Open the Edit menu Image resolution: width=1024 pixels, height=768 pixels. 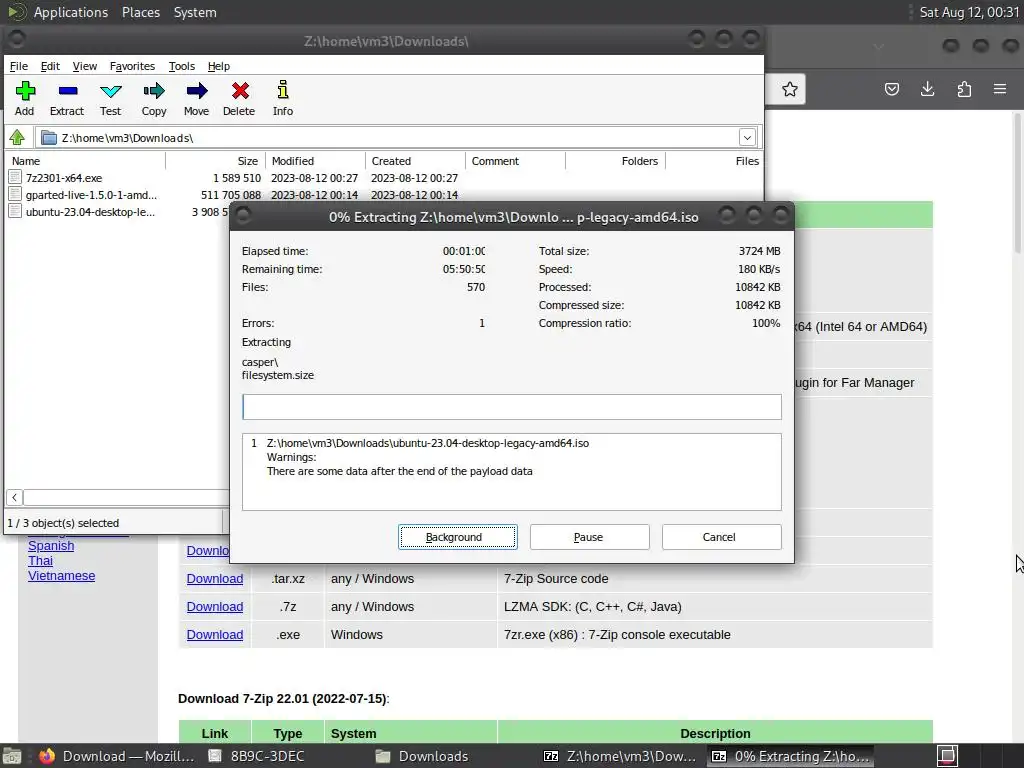50,66
